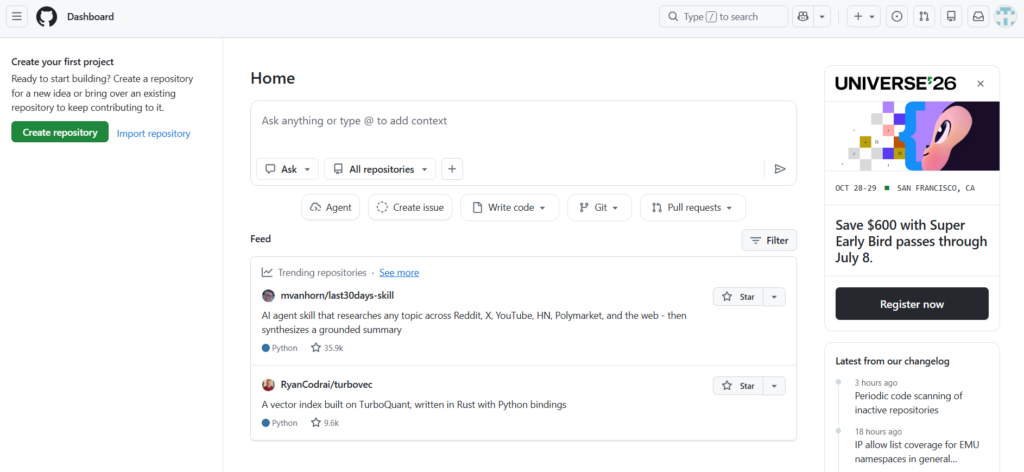This screenshot has height=472, width=1024.
Task: Open the Create new plus menu
Action: (x=864, y=16)
